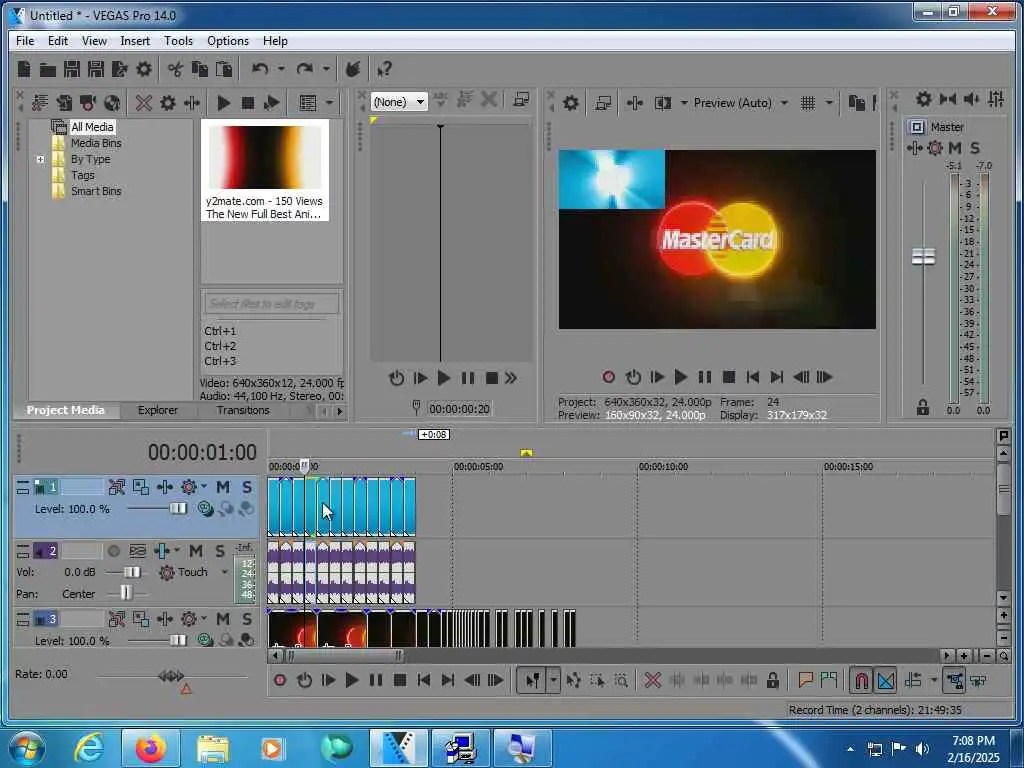Insert region with green flags icon
The width and height of the screenshot is (1024, 768).
pyautogui.click(x=829, y=680)
